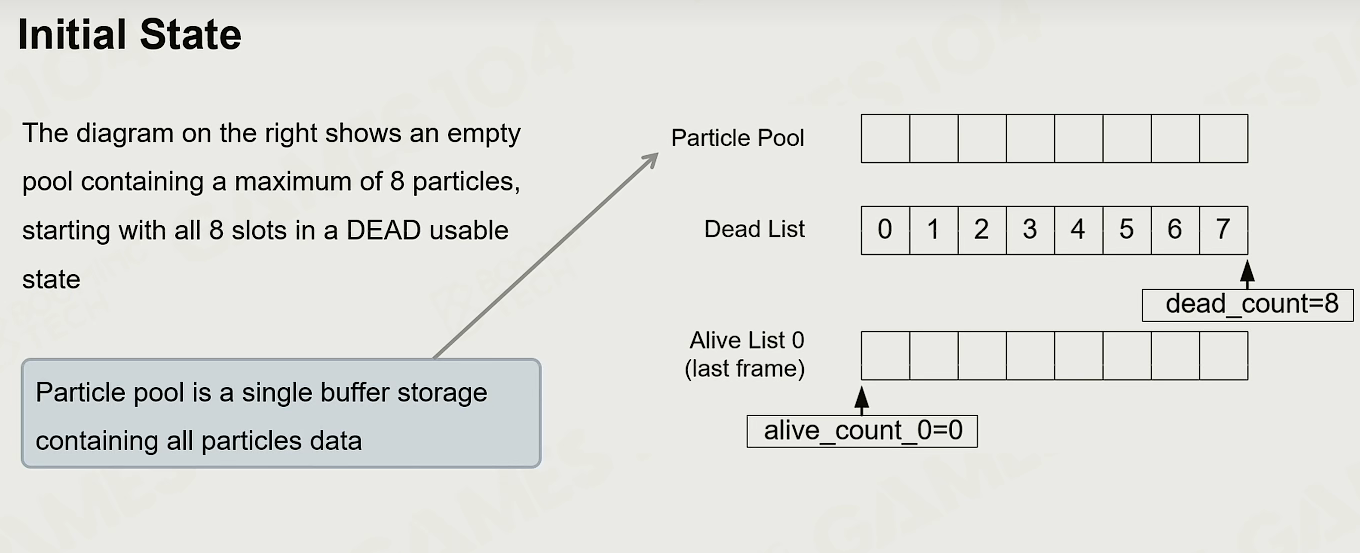Click the dead_count=8 label box

pyautogui.click(x=1247, y=305)
